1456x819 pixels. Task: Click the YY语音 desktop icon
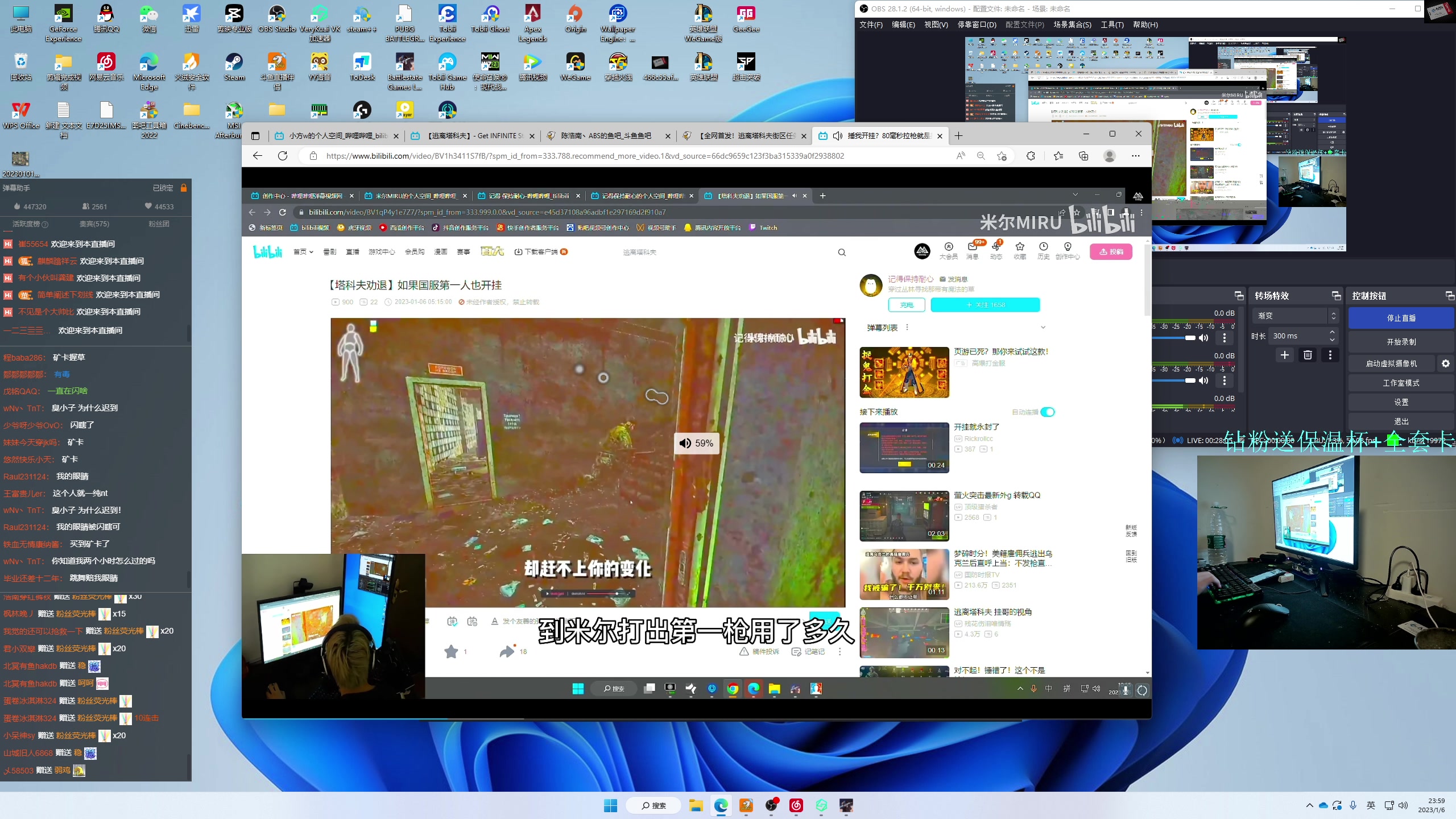point(320,67)
